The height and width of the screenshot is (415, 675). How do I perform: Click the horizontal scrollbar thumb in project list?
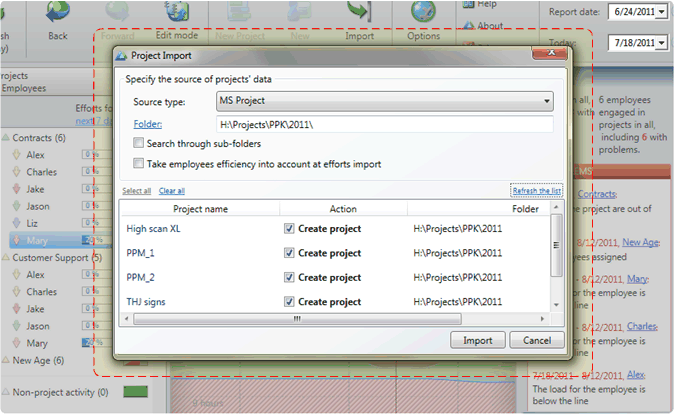coord(297,319)
